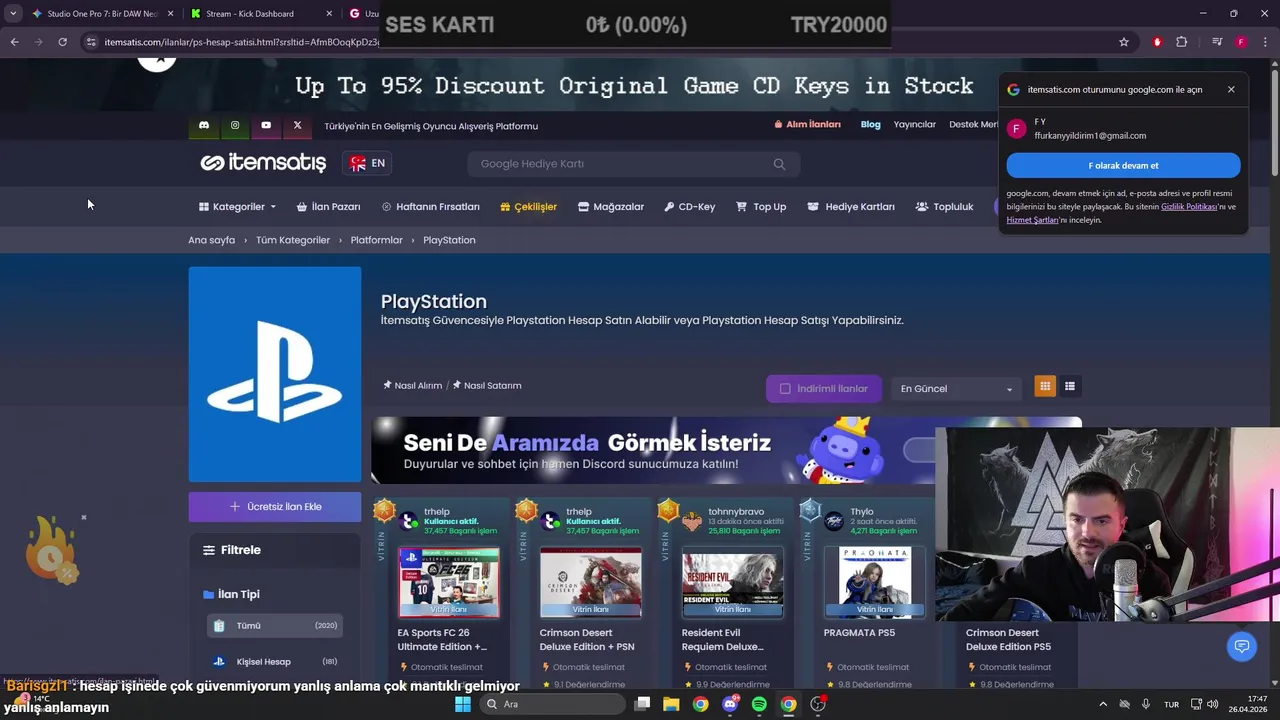Open the Chrome tab search dropdown arrow

point(12,14)
